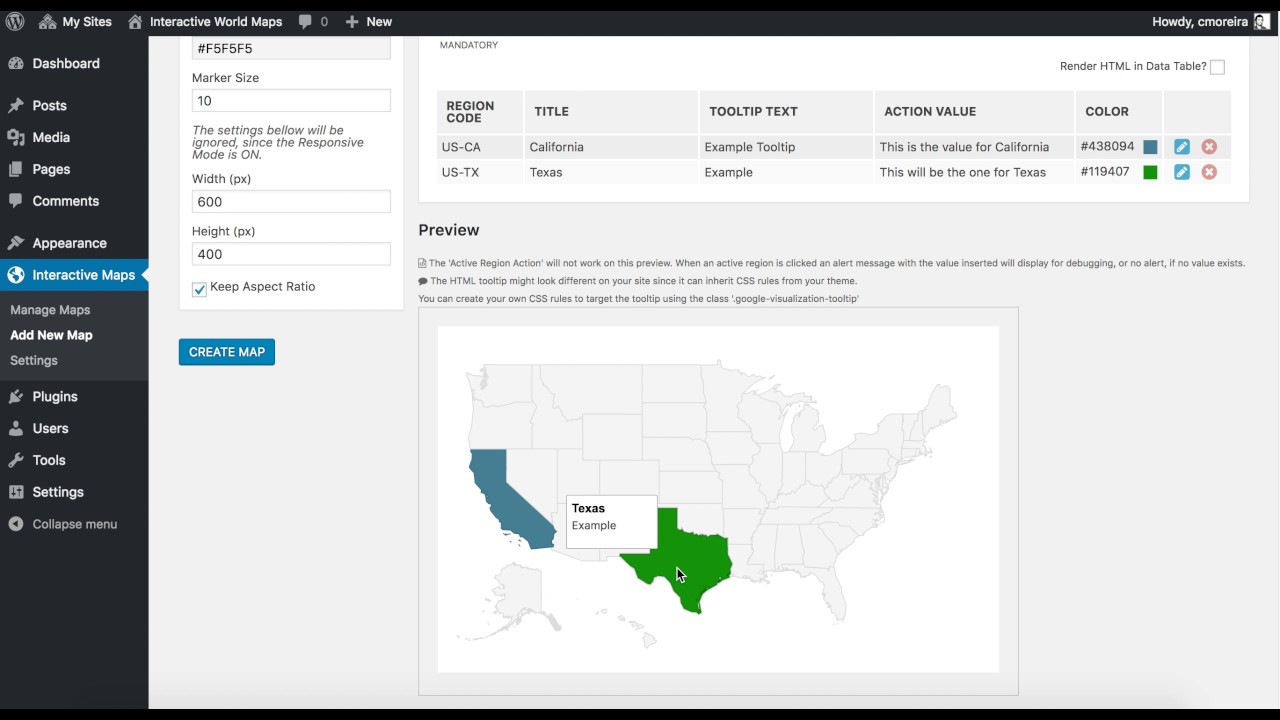This screenshot has width=1280, height=720.
Task: Edit the California row entry
Action: 1182,147
